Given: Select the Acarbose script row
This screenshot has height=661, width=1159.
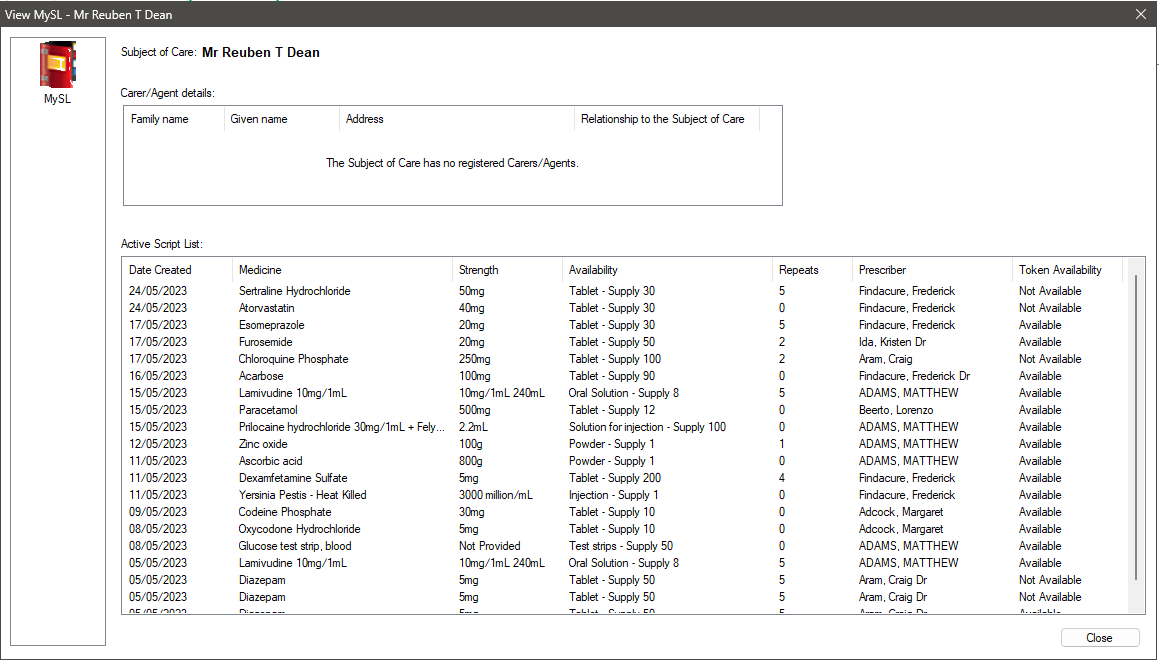Looking at the screenshot, I should click(625, 376).
